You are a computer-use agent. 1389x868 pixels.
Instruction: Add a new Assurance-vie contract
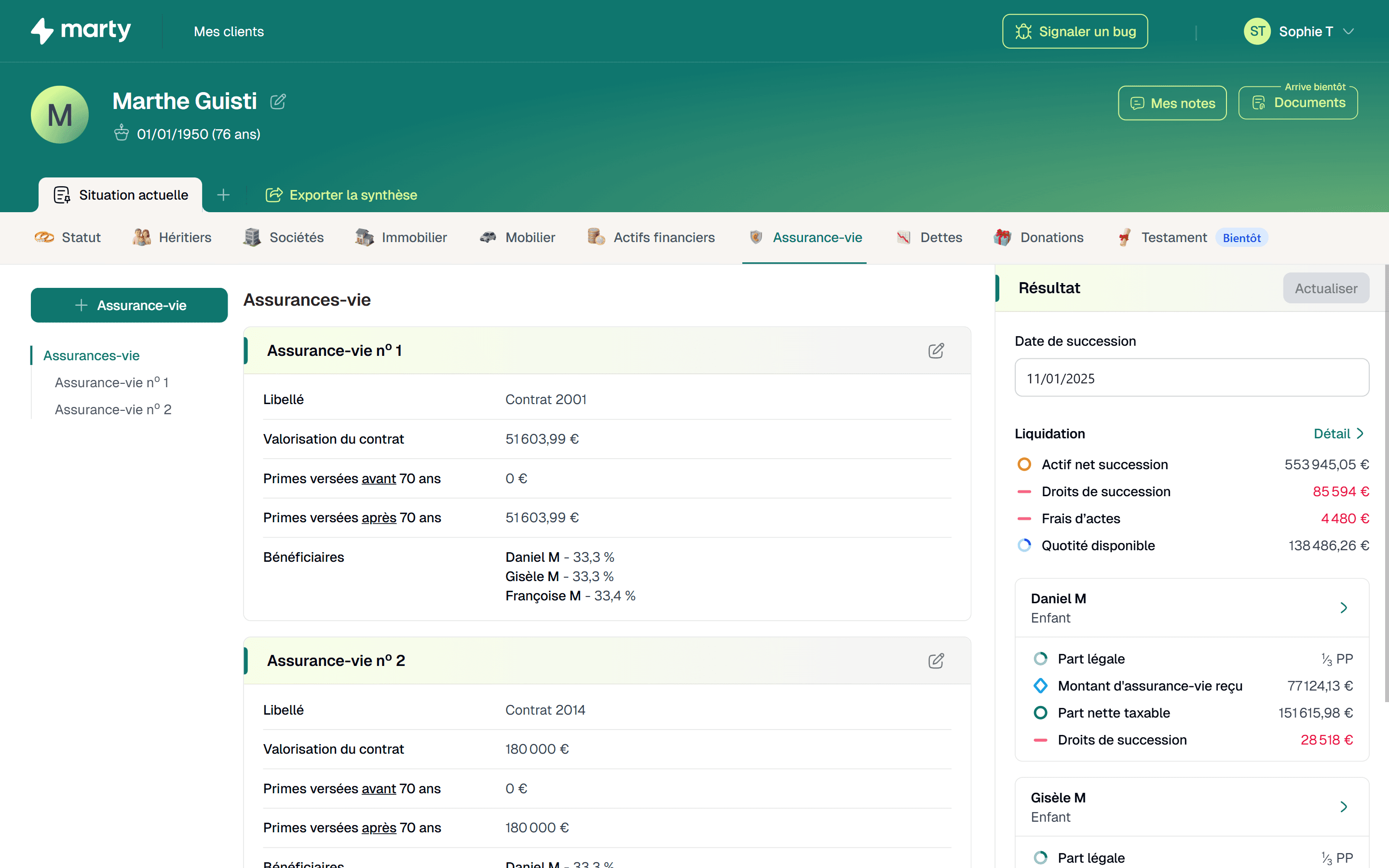pyautogui.click(x=129, y=305)
